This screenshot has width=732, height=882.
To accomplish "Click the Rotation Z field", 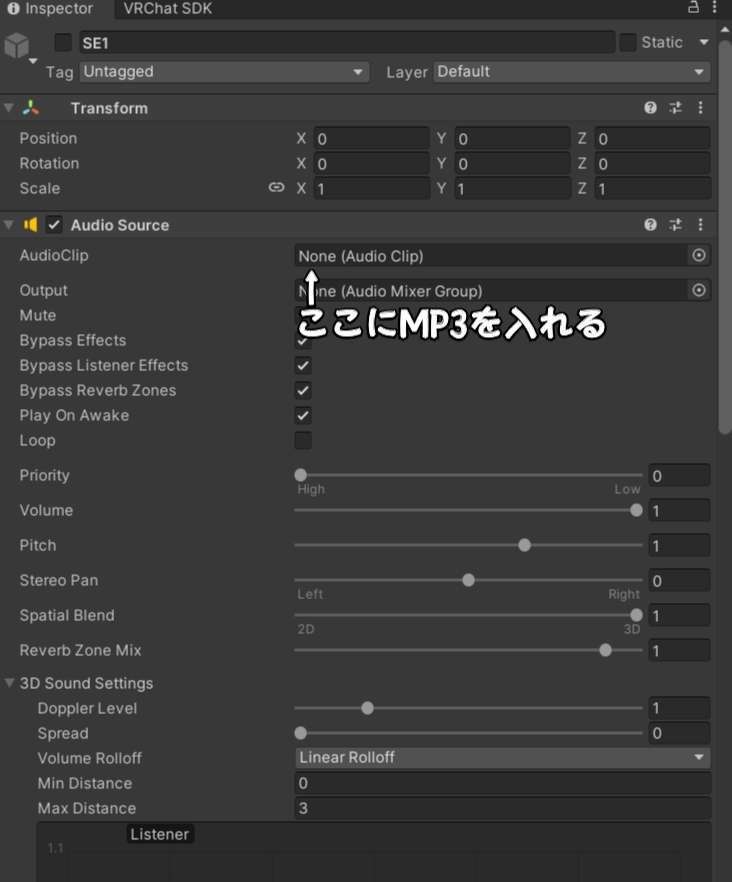I will [x=652, y=164].
